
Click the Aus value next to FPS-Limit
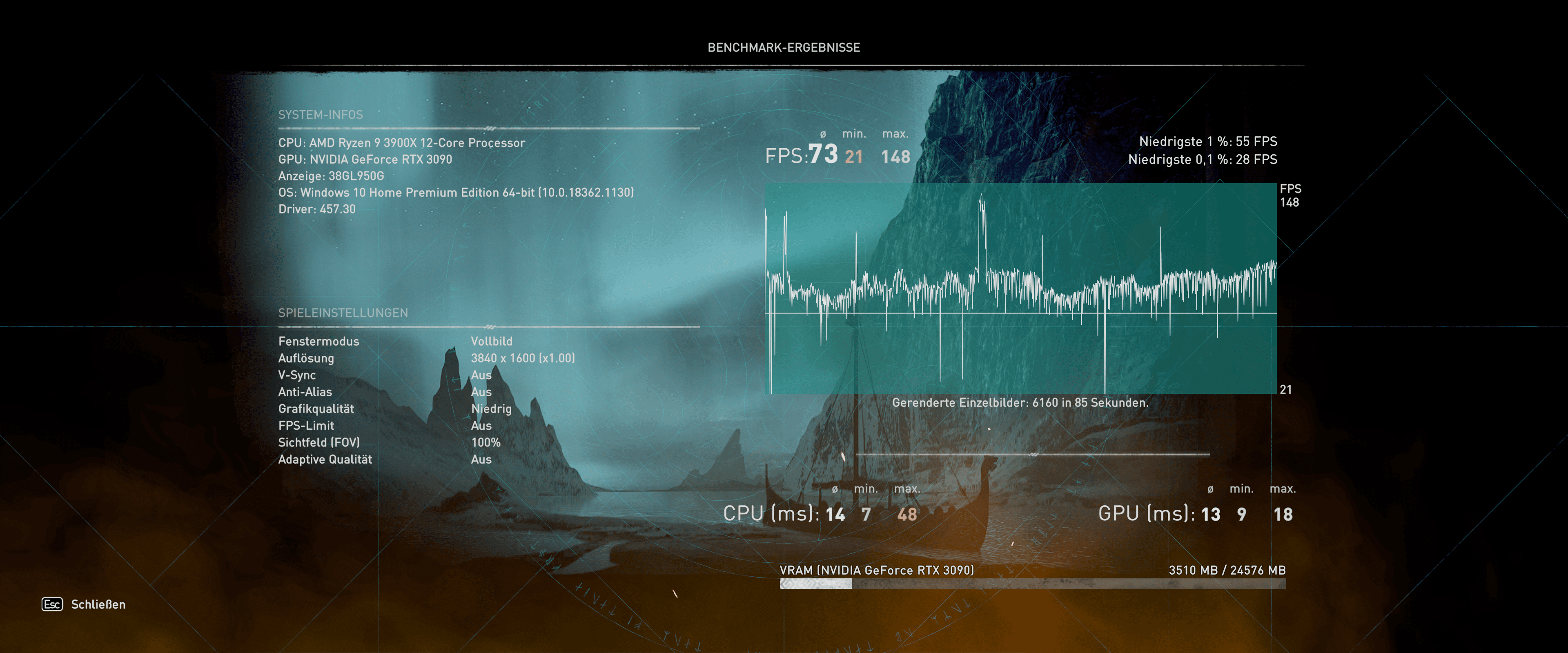pos(481,426)
